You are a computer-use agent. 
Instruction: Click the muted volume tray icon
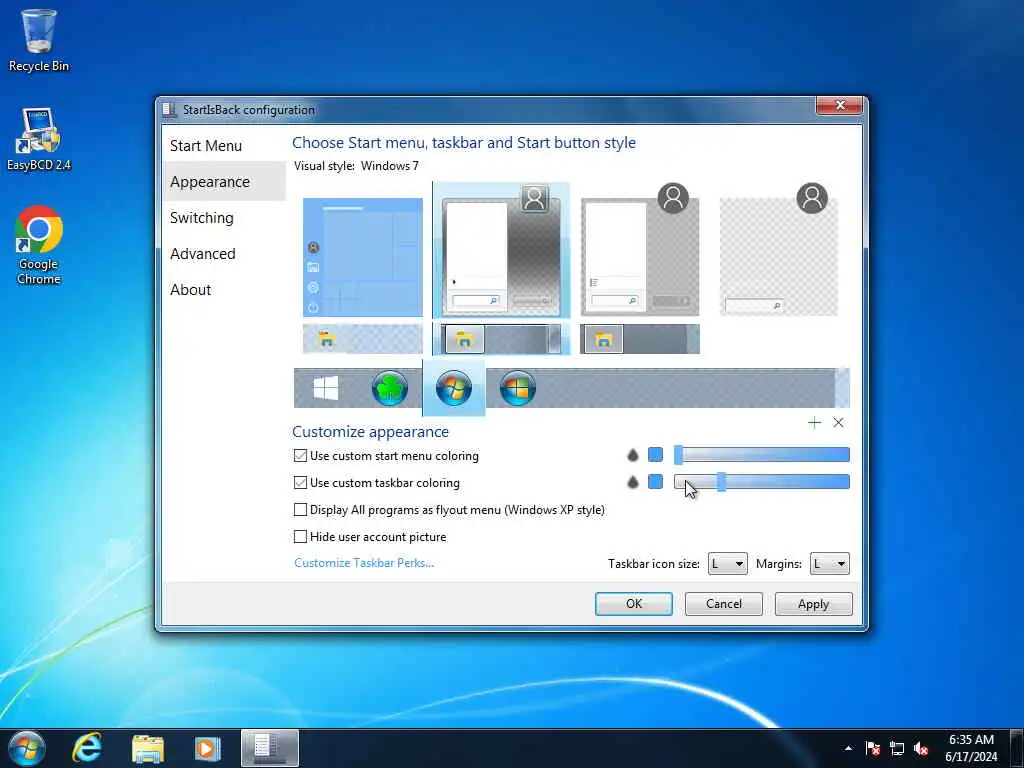pyautogui.click(x=921, y=748)
